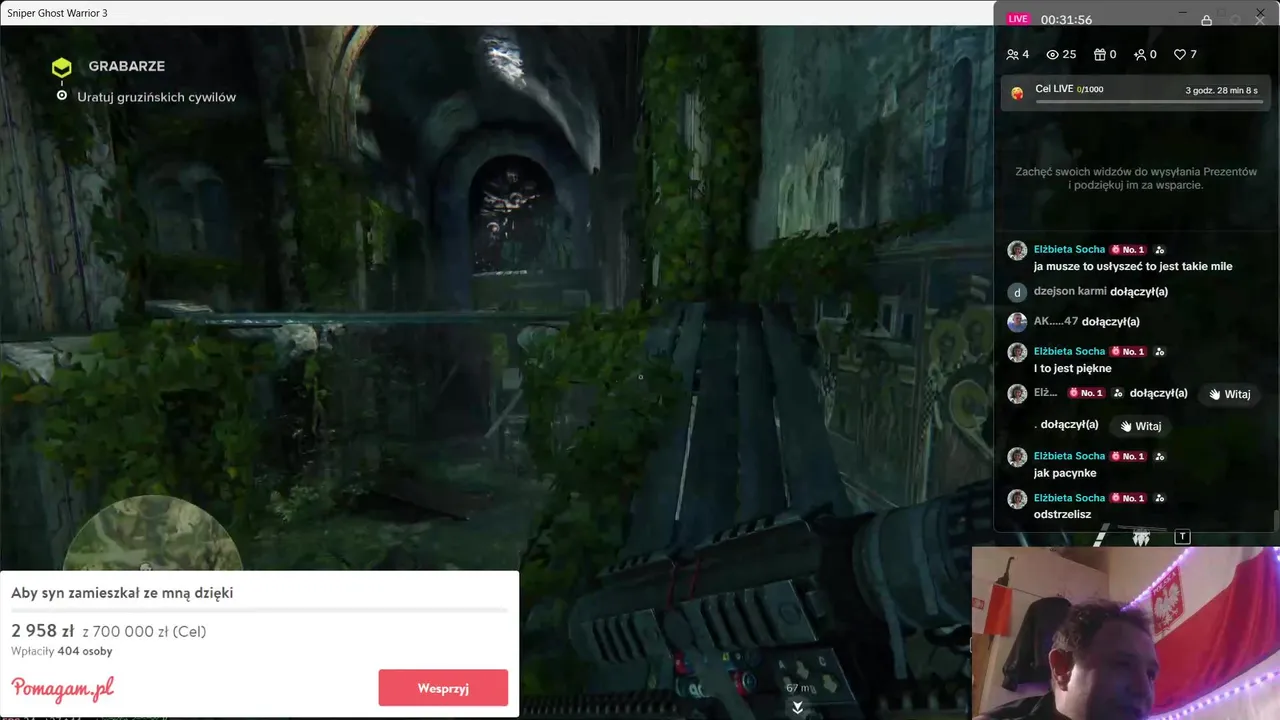Screen dimensions: 1280x720
Task: Click the 00:31:56 live timer
Action: (1066, 20)
